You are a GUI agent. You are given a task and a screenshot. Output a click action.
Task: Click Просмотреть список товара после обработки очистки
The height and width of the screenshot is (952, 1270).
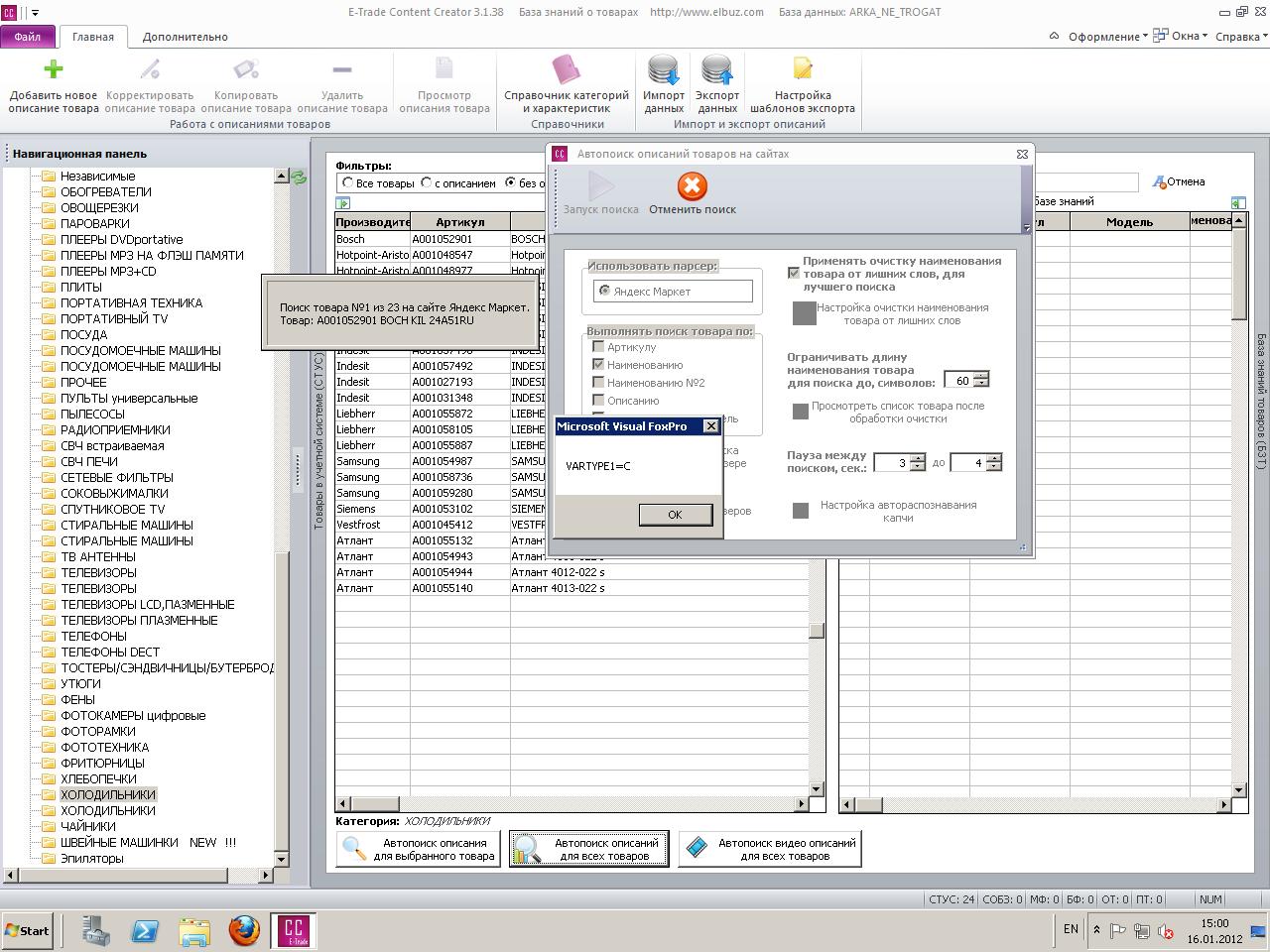point(800,411)
